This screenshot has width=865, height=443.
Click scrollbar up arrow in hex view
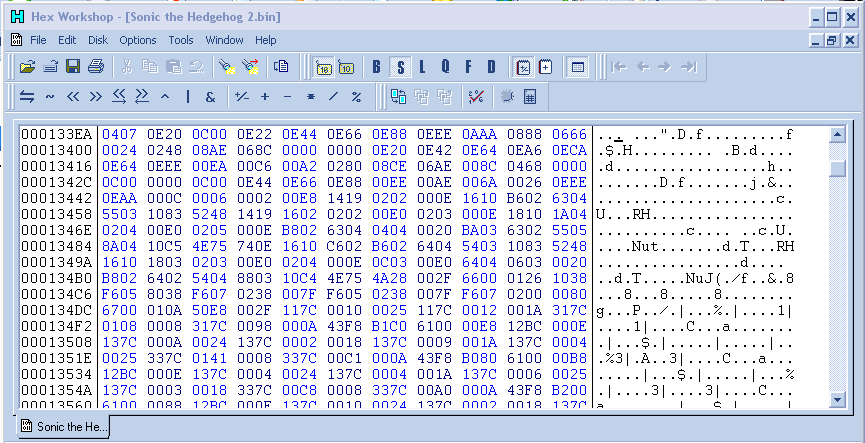click(837, 134)
